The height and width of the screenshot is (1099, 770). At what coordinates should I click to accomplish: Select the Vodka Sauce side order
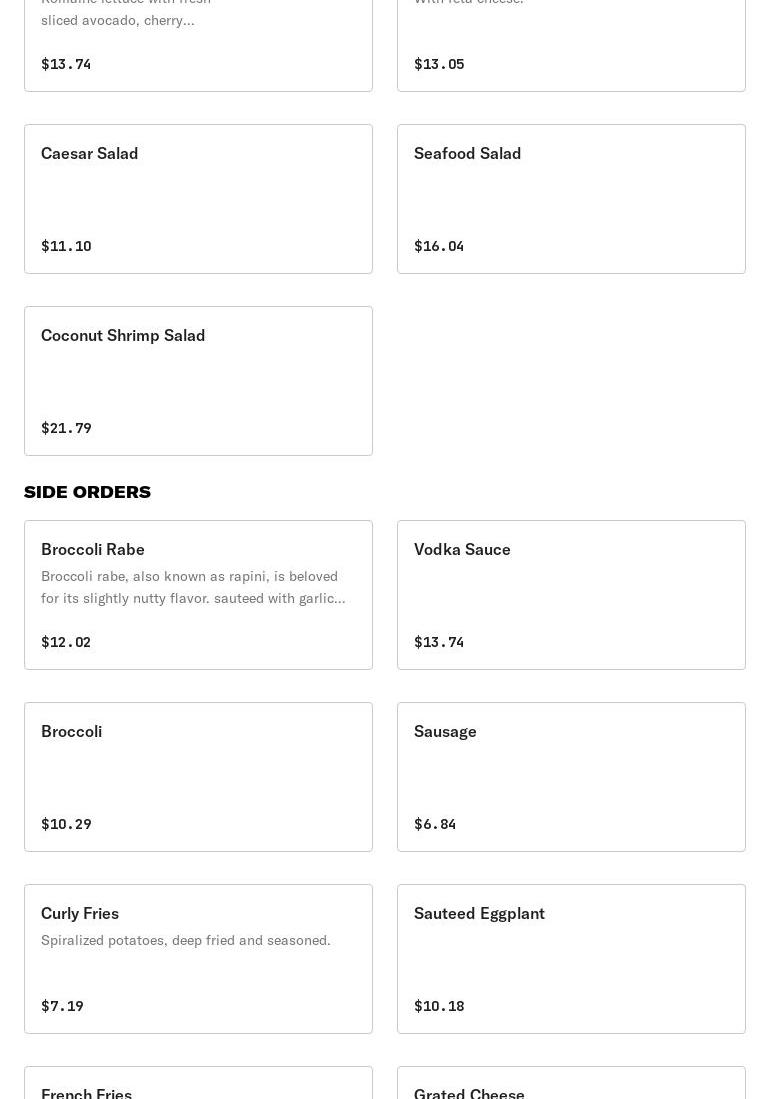coord(571,595)
